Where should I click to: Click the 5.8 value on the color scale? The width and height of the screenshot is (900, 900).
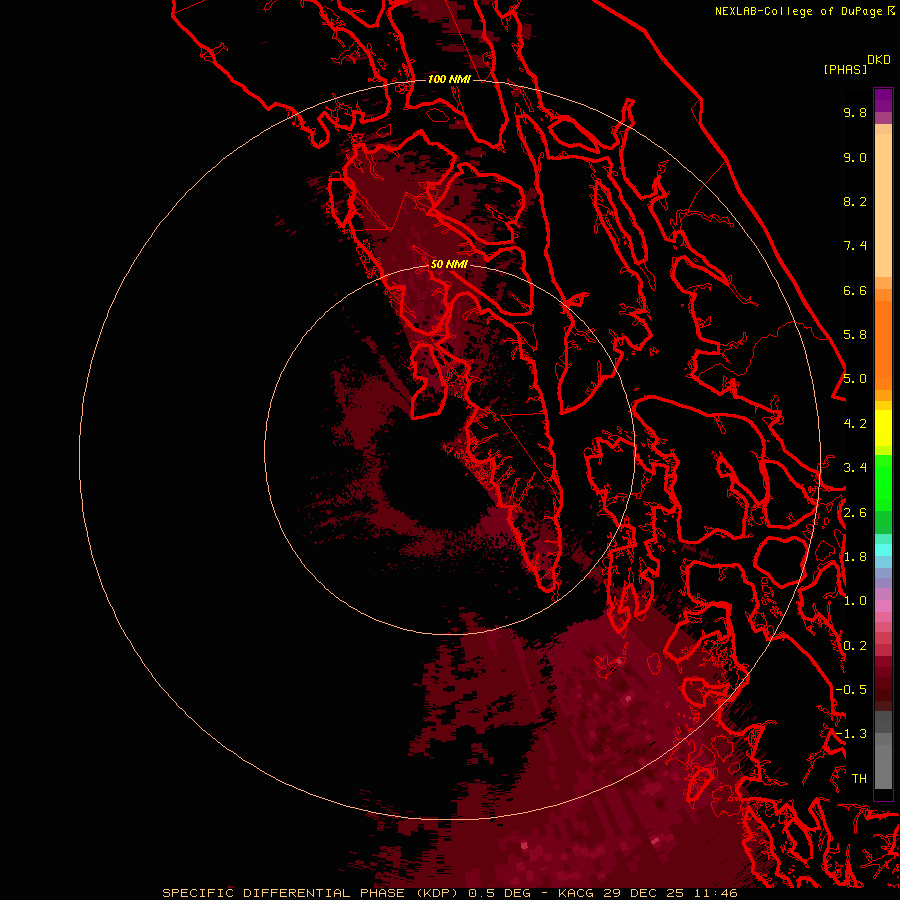pyautogui.click(x=855, y=335)
